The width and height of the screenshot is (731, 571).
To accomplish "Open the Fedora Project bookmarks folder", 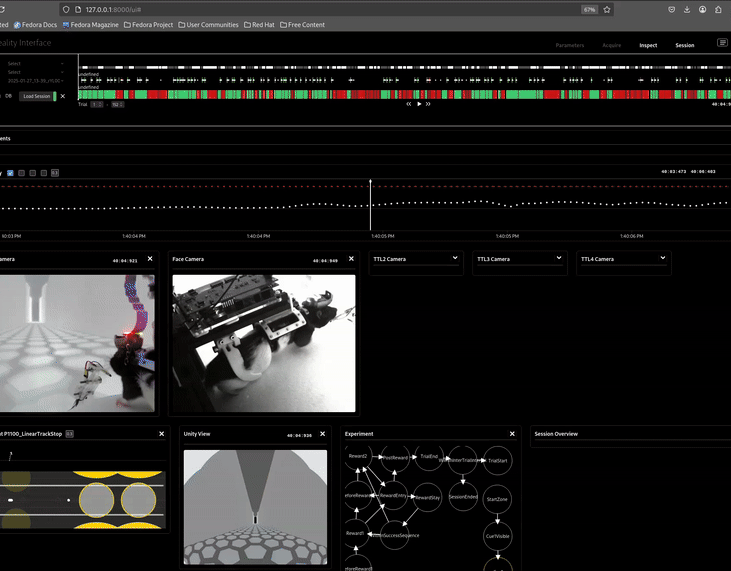I will tap(148, 25).
